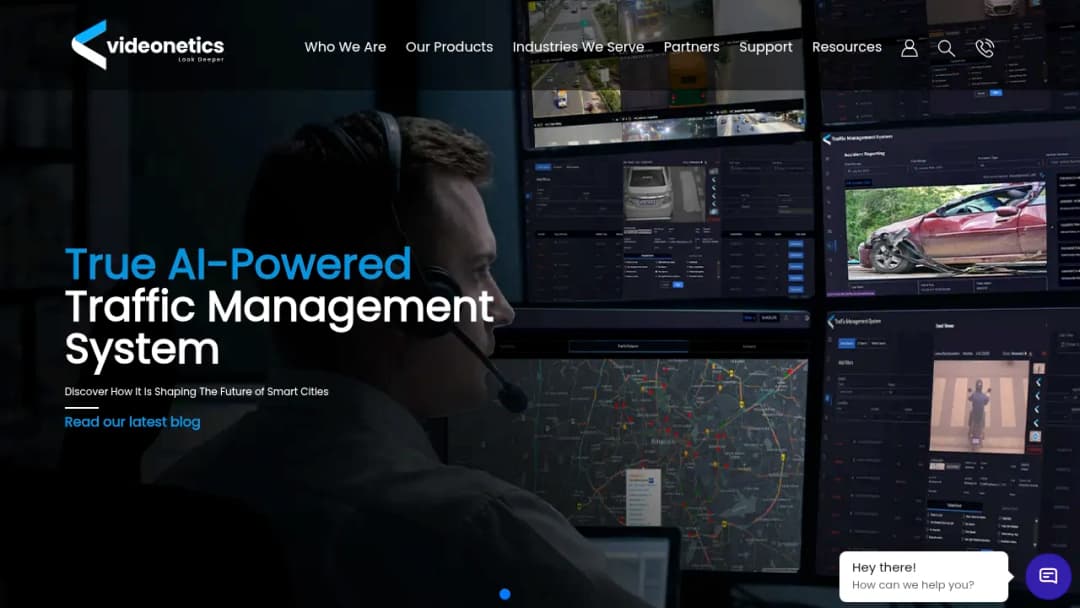Open the Support menu
Viewport: 1080px width, 608px height.
[766, 48]
